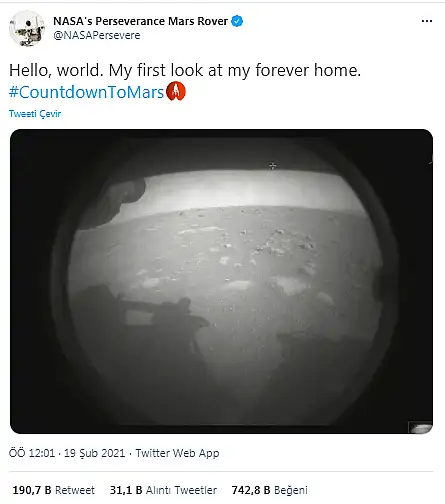Open the 31,1 B Alıntı Tweetler list

click(x=163, y=490)
